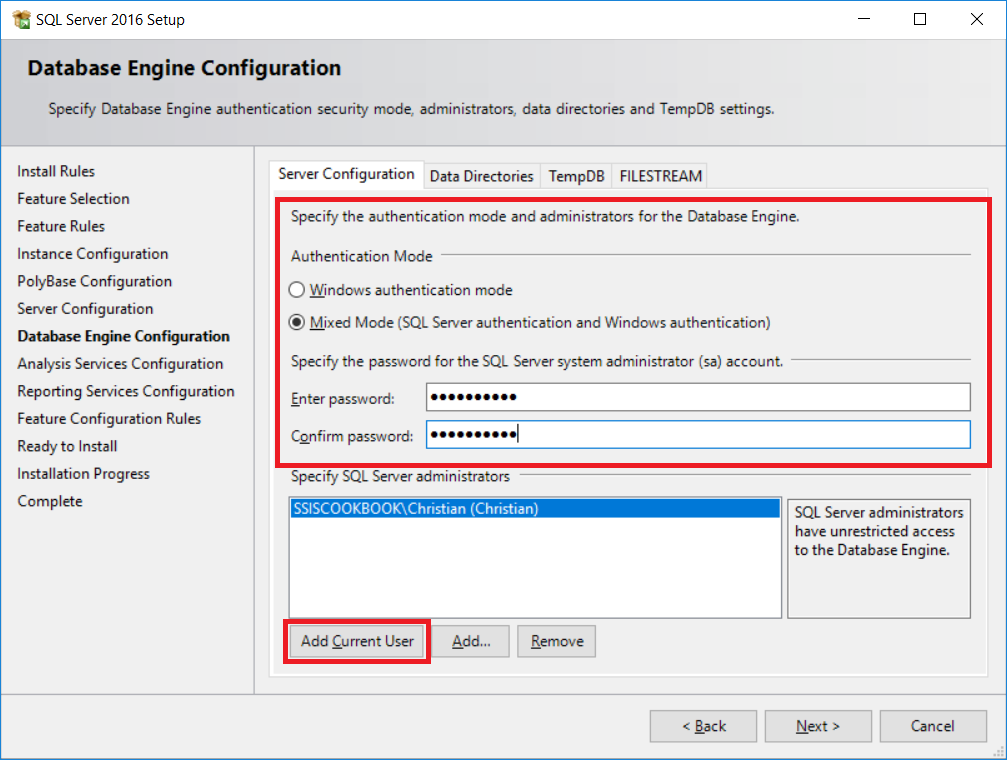Open the FILESTREAM tab
1007x760 pixels.
[x=660, y=176]
